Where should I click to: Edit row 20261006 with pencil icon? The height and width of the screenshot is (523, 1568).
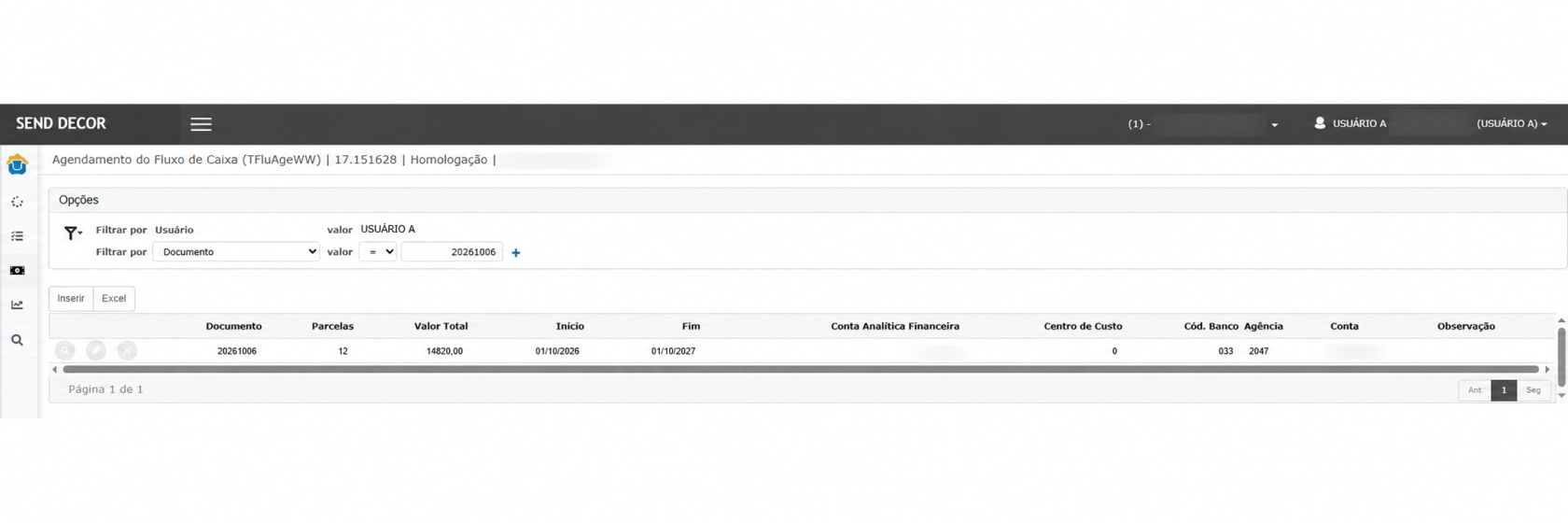pyautogui.click(x=96, y=350)
